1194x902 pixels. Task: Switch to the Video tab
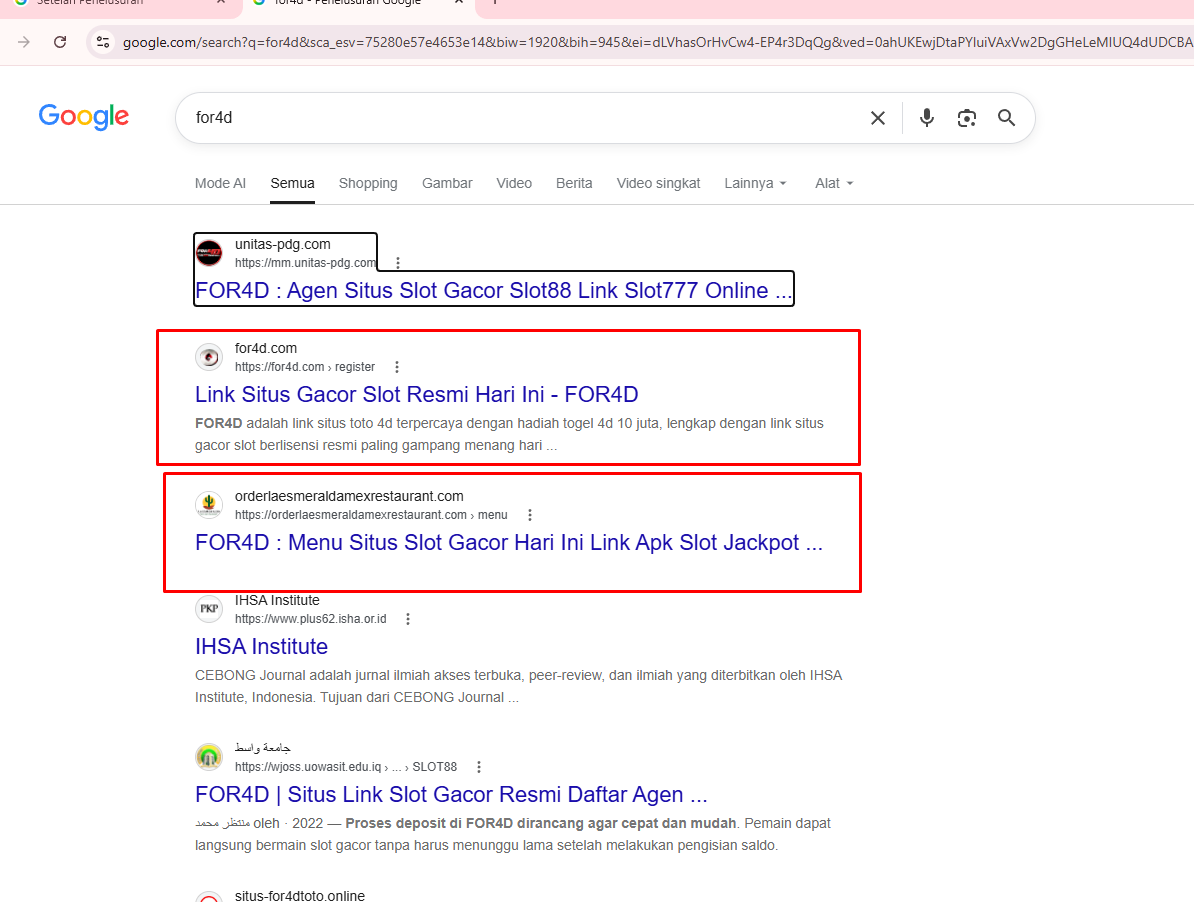pyautogui.click(x=514, y=183)
